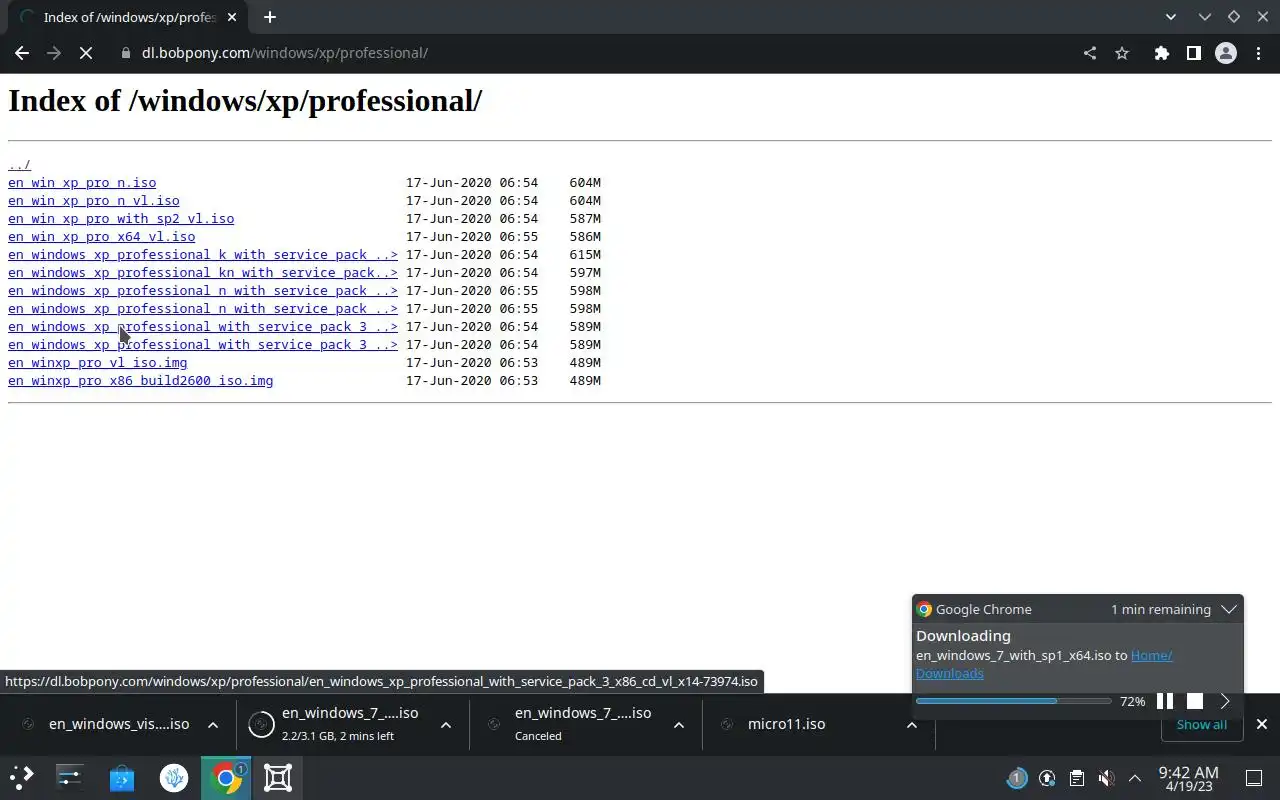The height and width of the screenshot is (800, 1280).
Task: Go back to the previous page
Action: (x=22, y=53)
